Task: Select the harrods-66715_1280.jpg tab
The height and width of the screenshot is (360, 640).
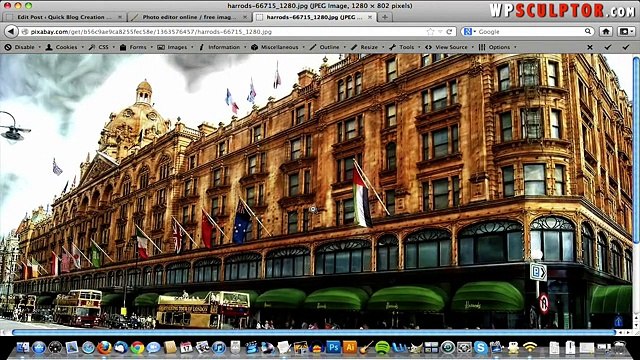Action: [x=314, y=17]
